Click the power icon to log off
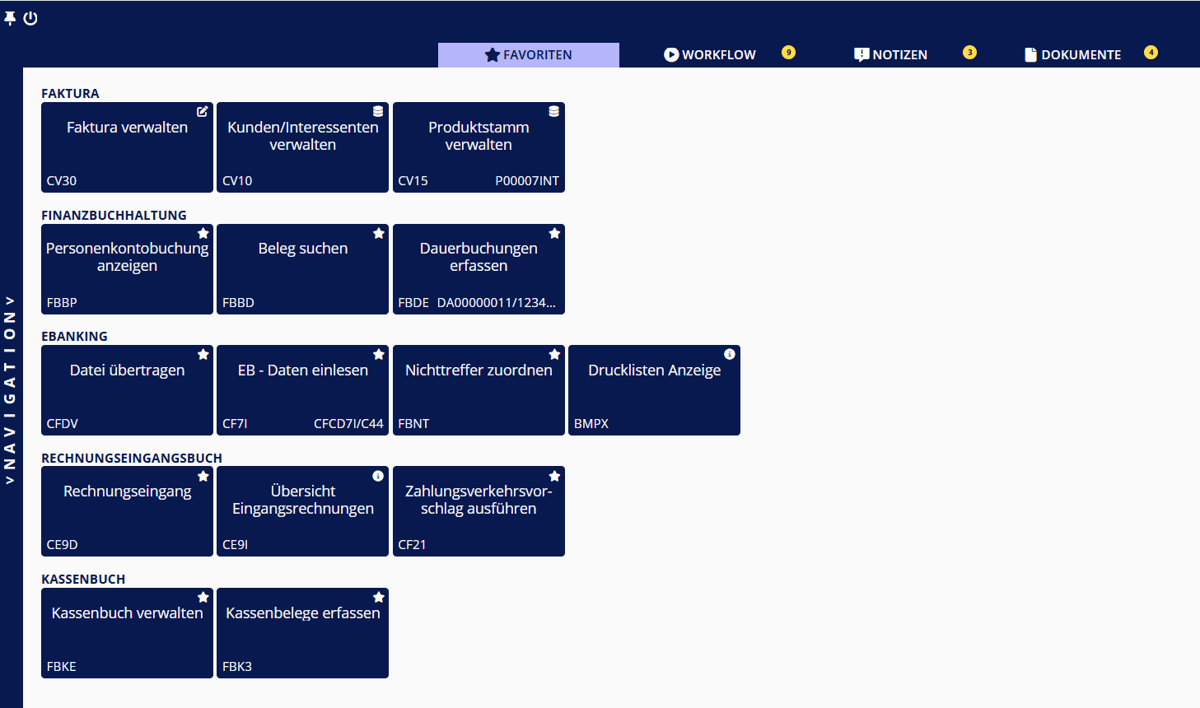1200x708 pixels. tap(30, 18)
